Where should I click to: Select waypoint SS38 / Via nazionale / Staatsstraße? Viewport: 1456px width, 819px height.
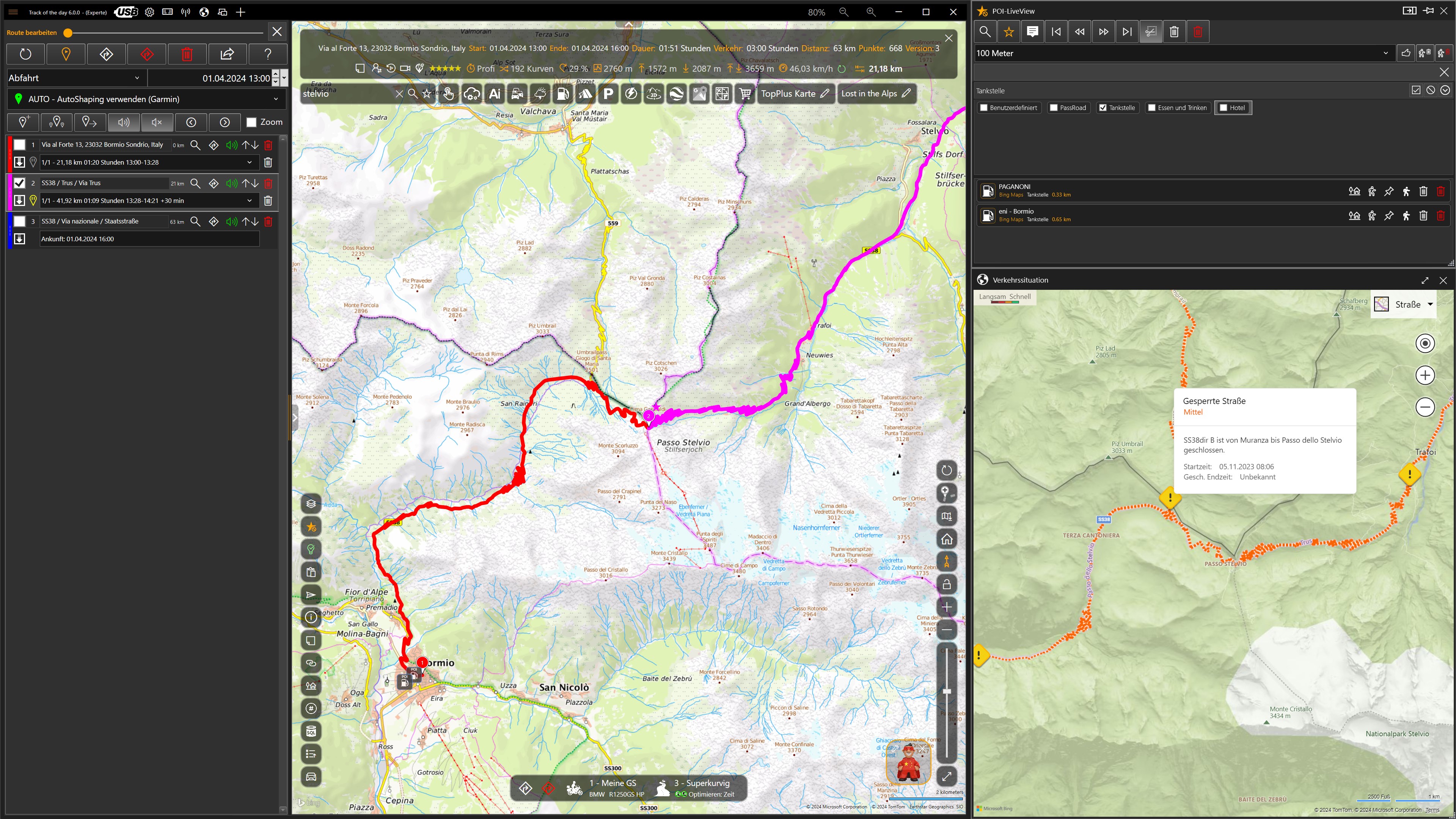click(90, 221)
